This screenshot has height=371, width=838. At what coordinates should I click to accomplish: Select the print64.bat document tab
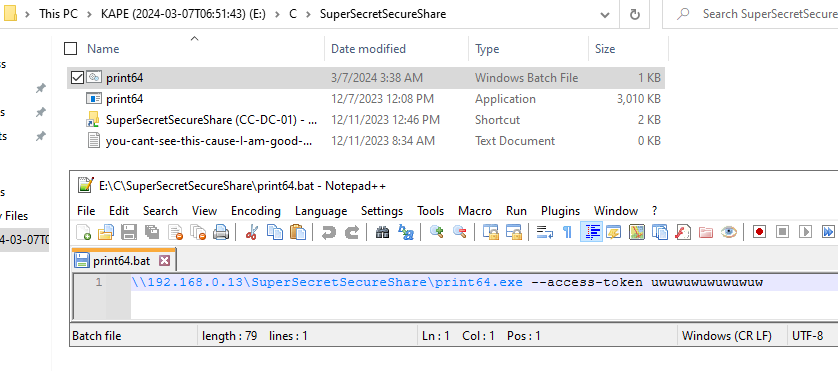click(x=123, y=260)
